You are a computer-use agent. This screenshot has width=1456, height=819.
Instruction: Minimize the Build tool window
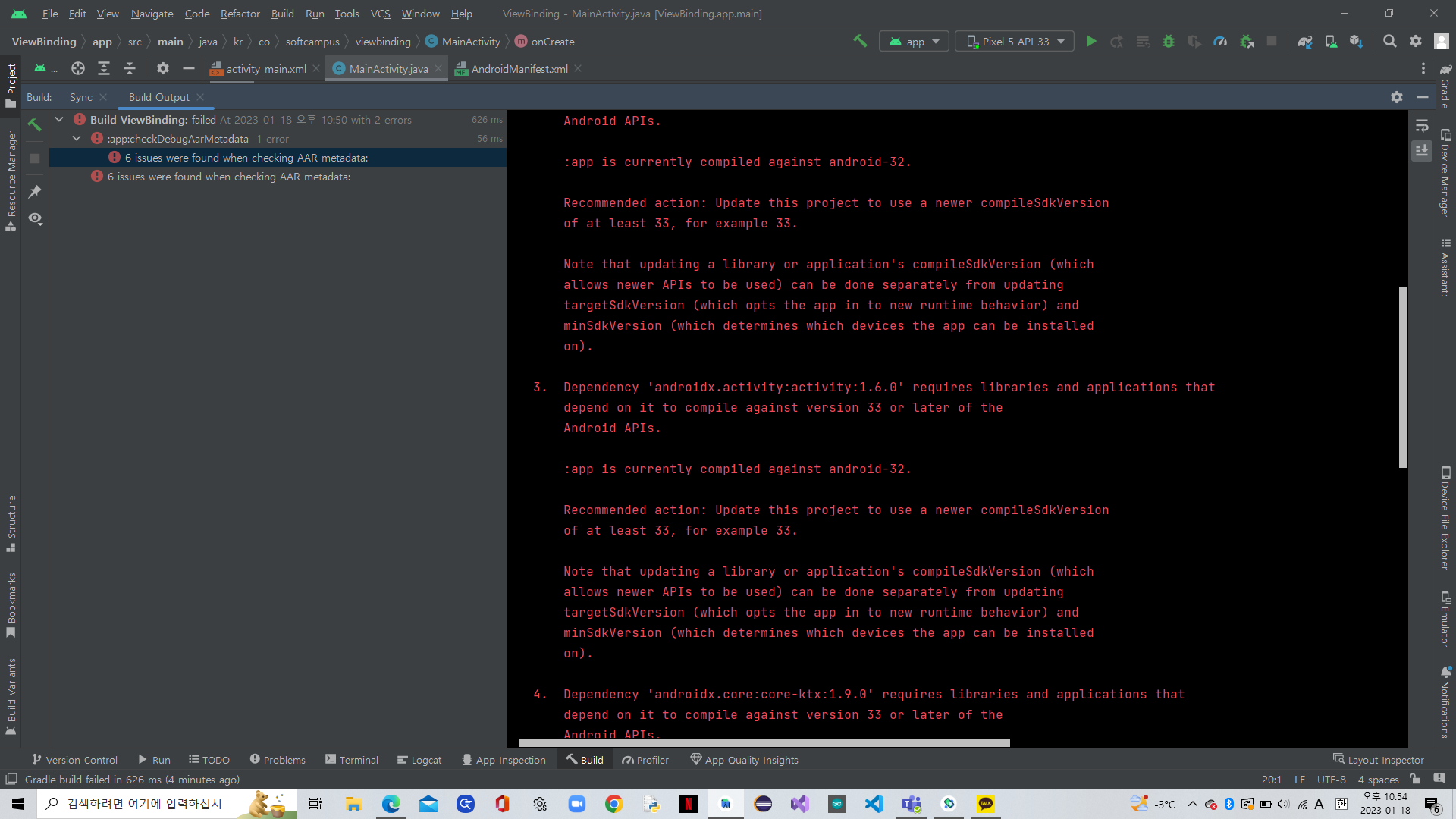point(1423,97)
